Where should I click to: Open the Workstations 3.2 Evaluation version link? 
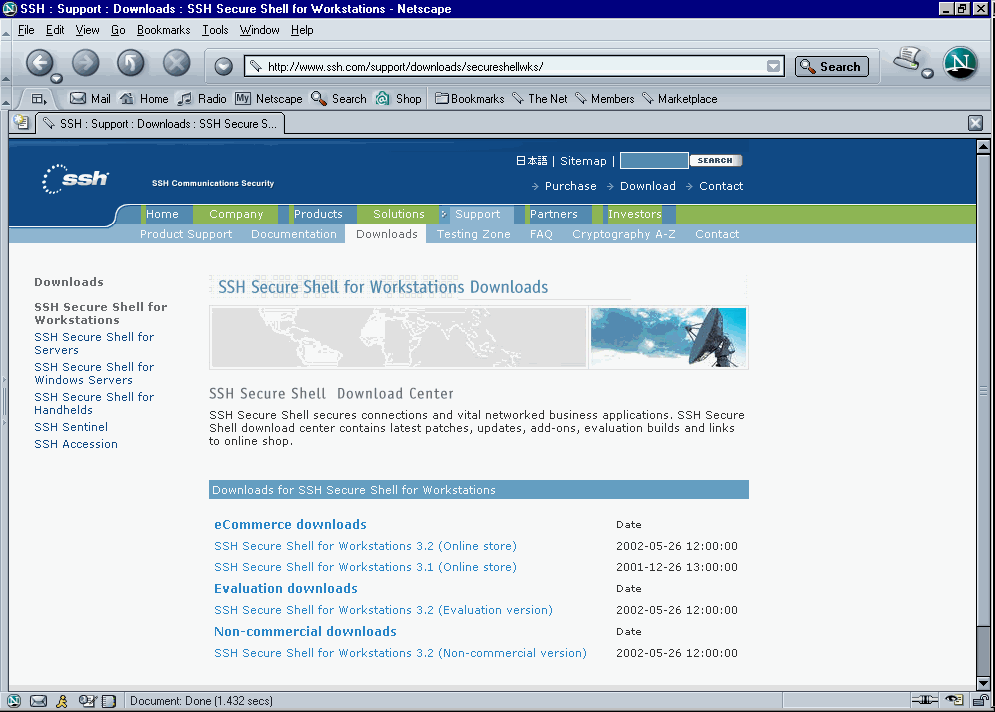coord(383,610)
